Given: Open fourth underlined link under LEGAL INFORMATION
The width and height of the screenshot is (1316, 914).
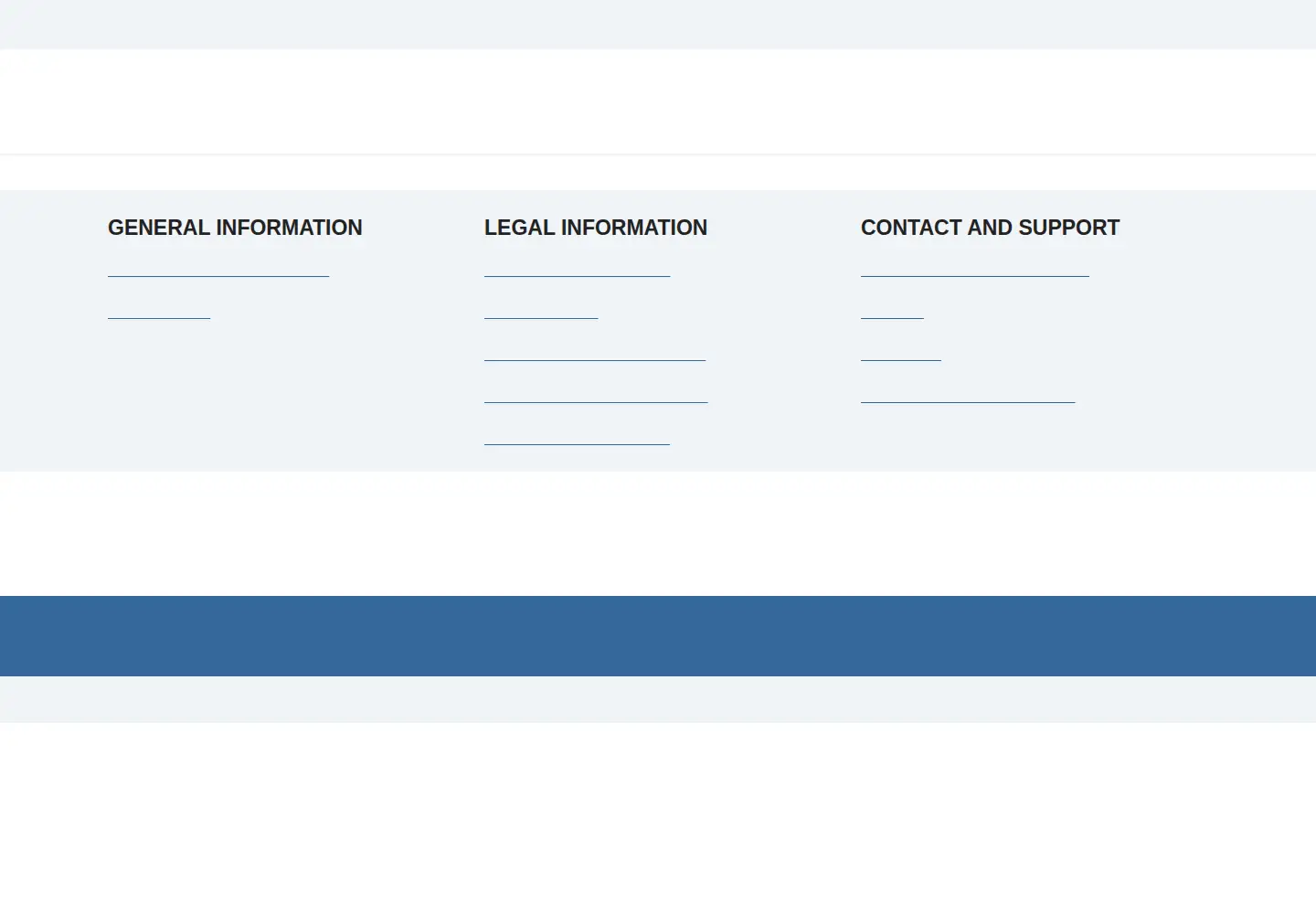Looking at the screenshot, I should [596, 393].
